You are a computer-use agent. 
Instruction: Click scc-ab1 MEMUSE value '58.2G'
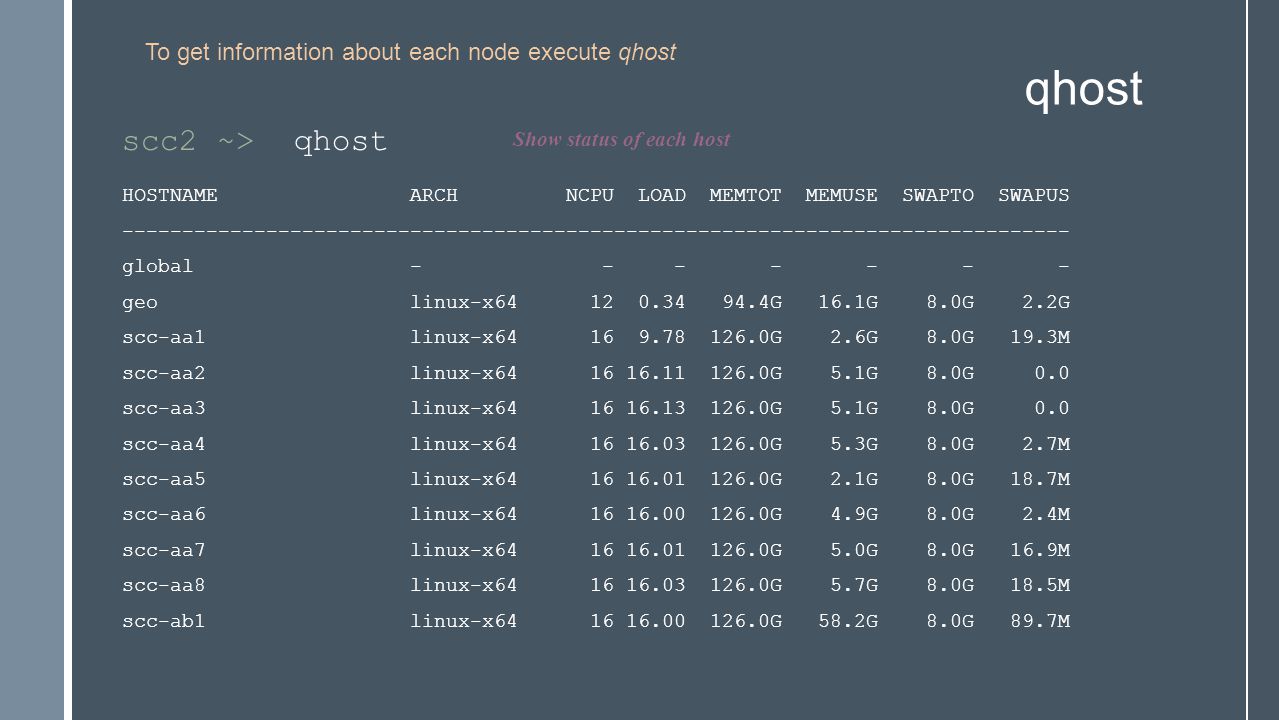[848, 622]
